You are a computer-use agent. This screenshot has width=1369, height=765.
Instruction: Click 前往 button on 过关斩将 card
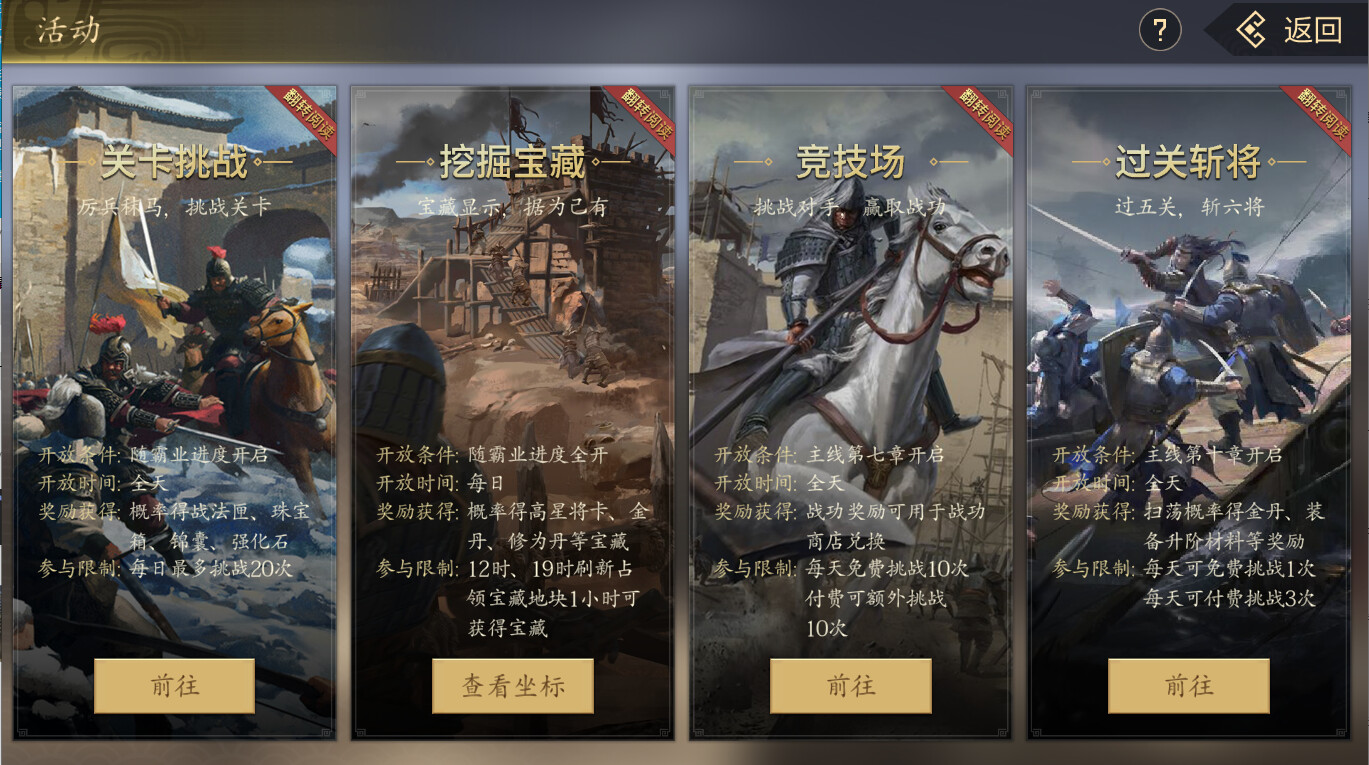coord(1189,685)
